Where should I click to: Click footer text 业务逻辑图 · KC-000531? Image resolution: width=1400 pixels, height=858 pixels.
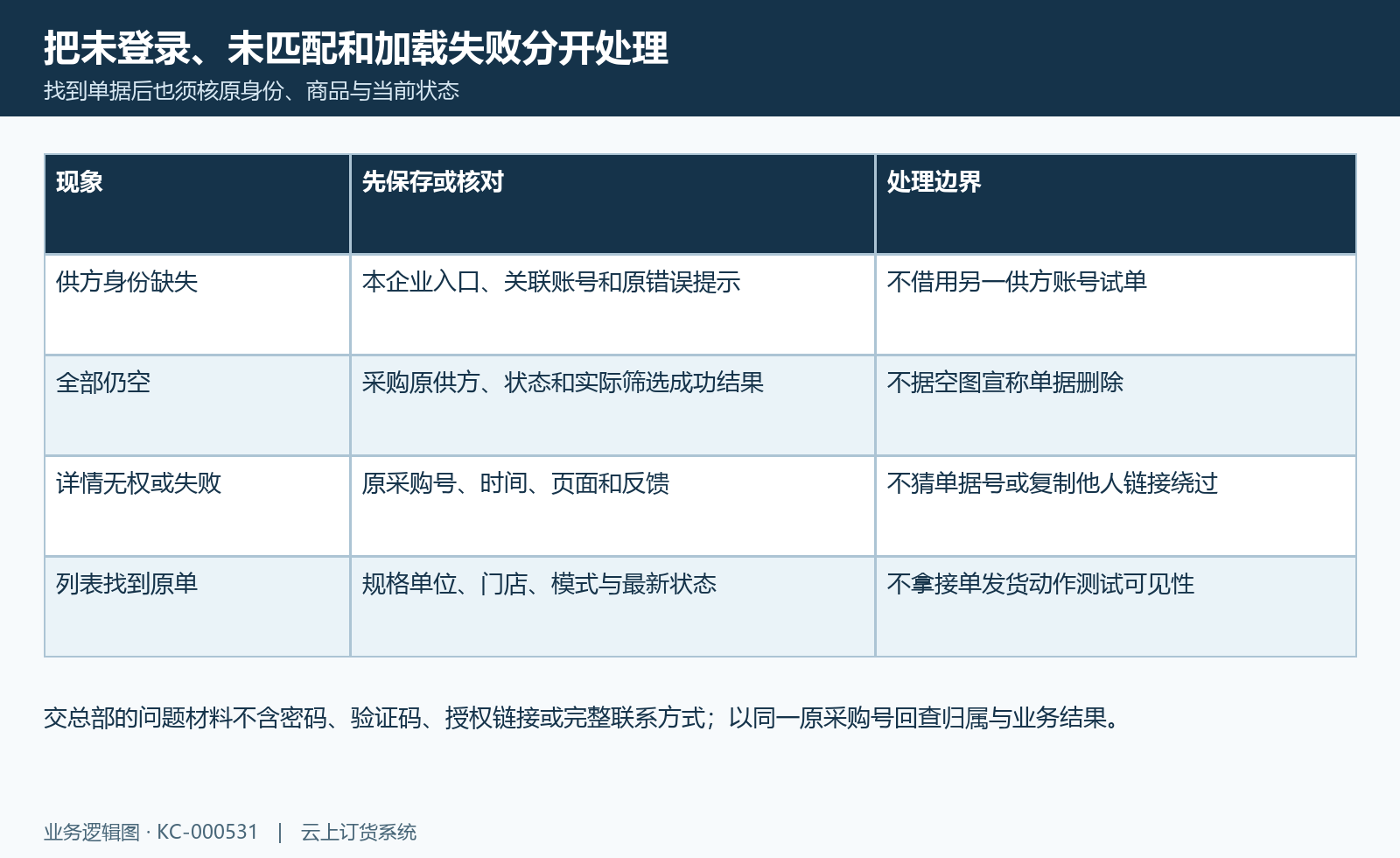pos(151,832)
